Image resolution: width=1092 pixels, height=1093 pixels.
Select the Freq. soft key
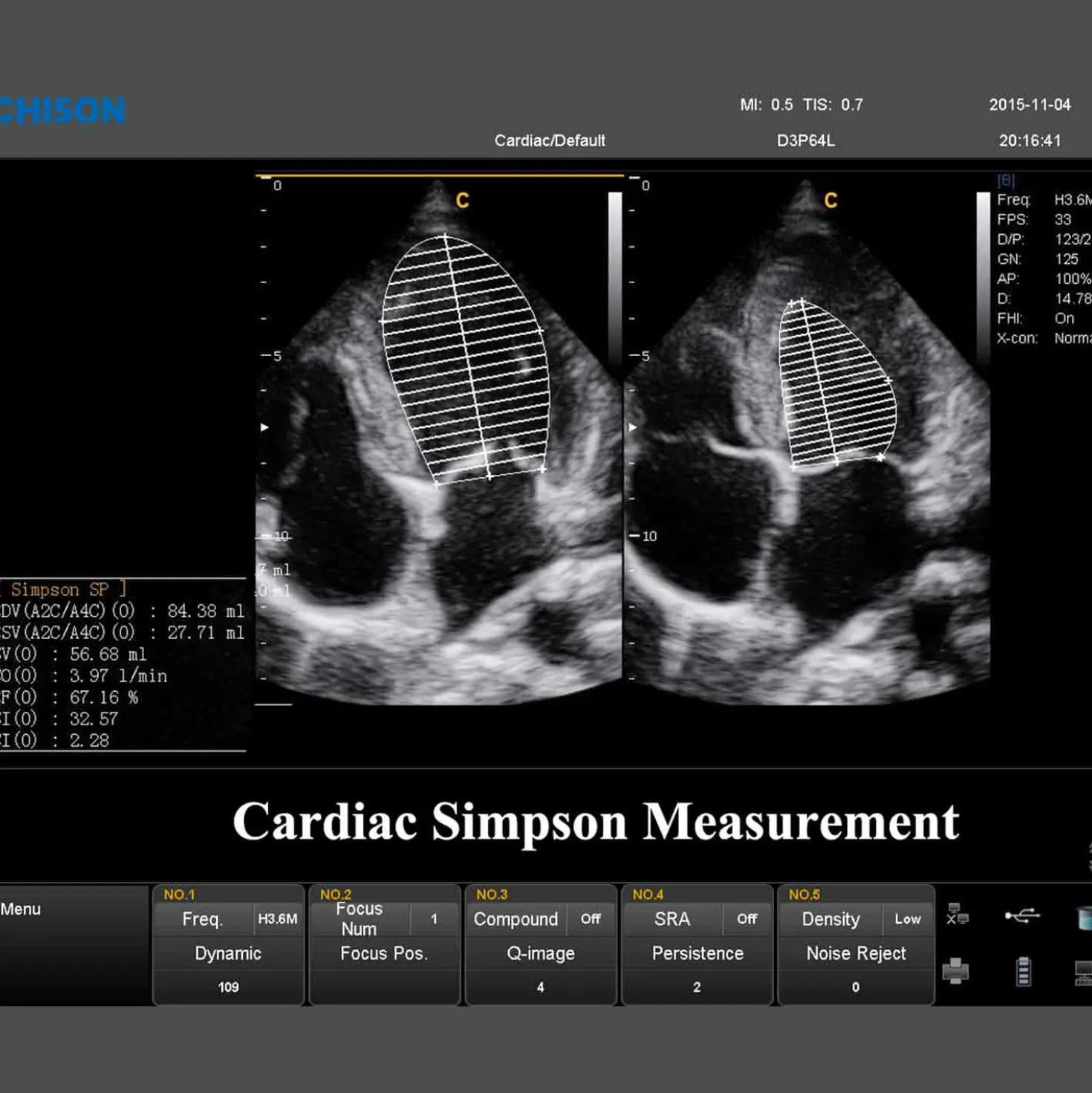coord(203,919)
